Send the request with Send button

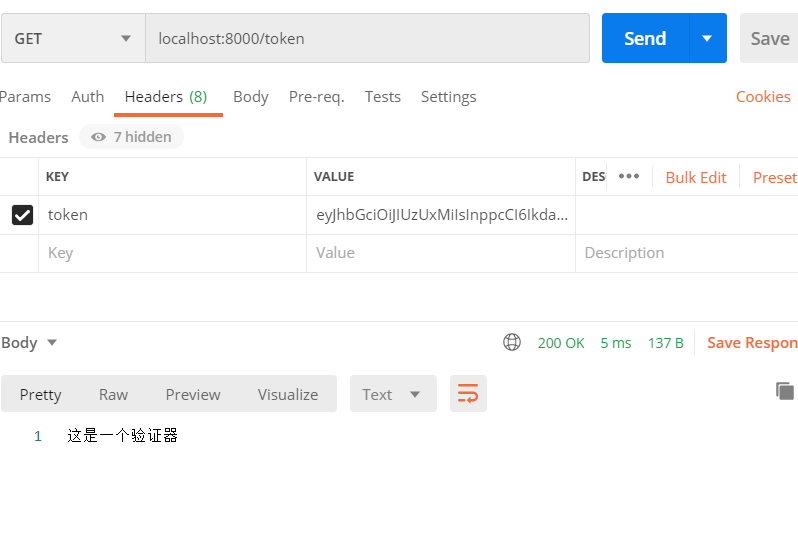click(645, 38)
